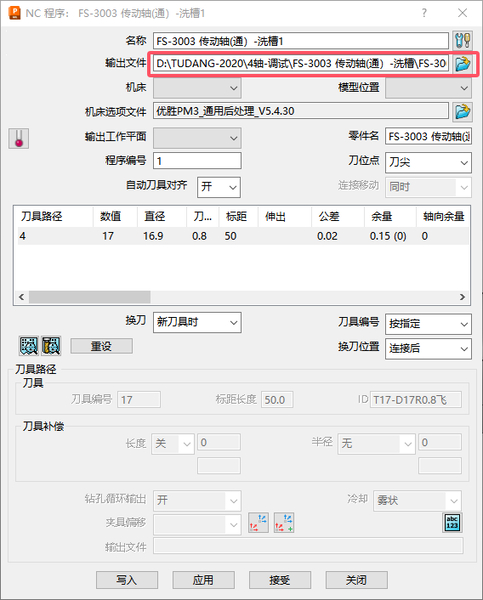
Task: Click the 标距长度 field showing 50.0
Action: pyautogui.click(x=277, y=399)
